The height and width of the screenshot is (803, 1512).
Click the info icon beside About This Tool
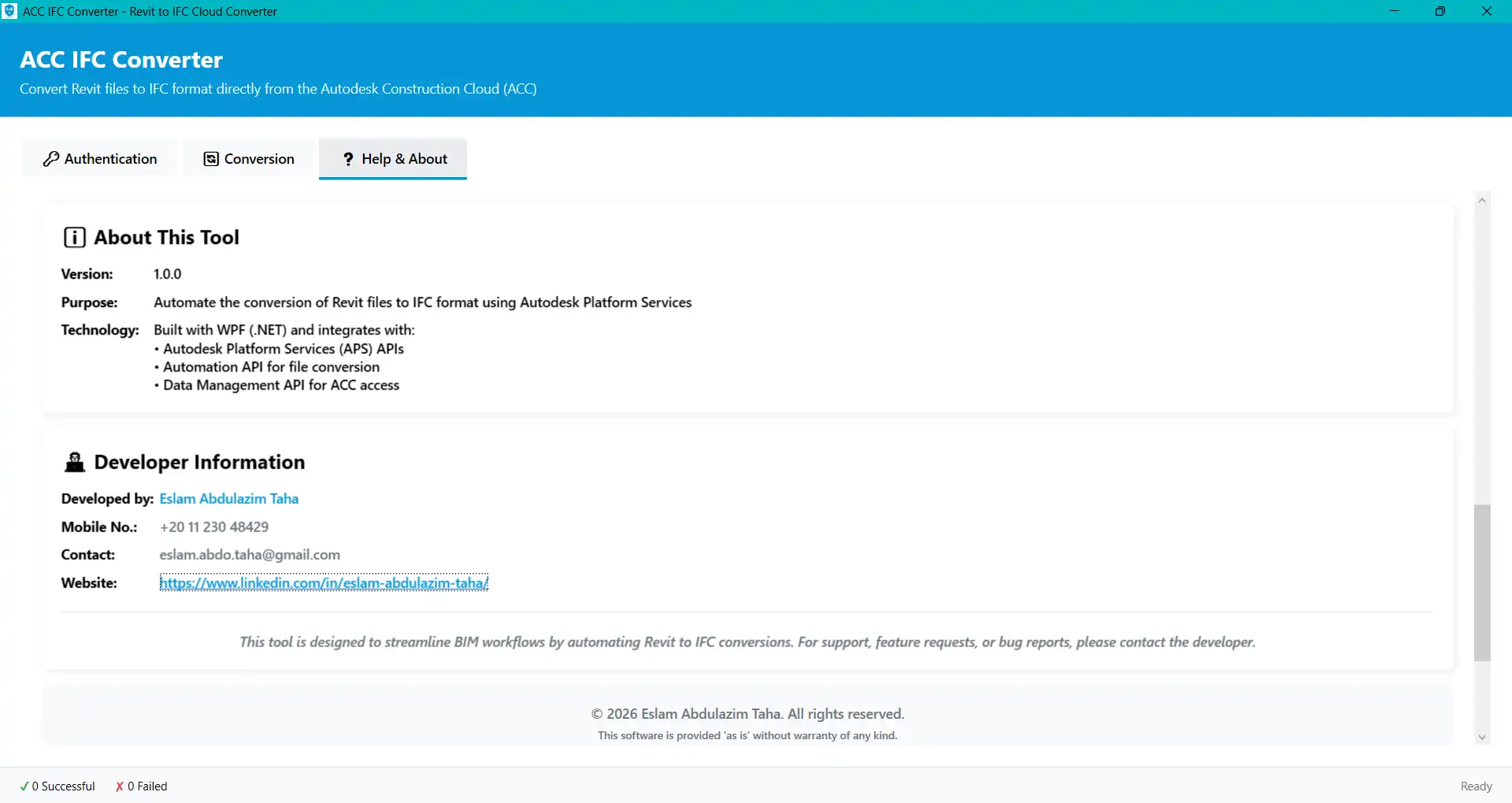pyautogui.click(x=73, y=236)
